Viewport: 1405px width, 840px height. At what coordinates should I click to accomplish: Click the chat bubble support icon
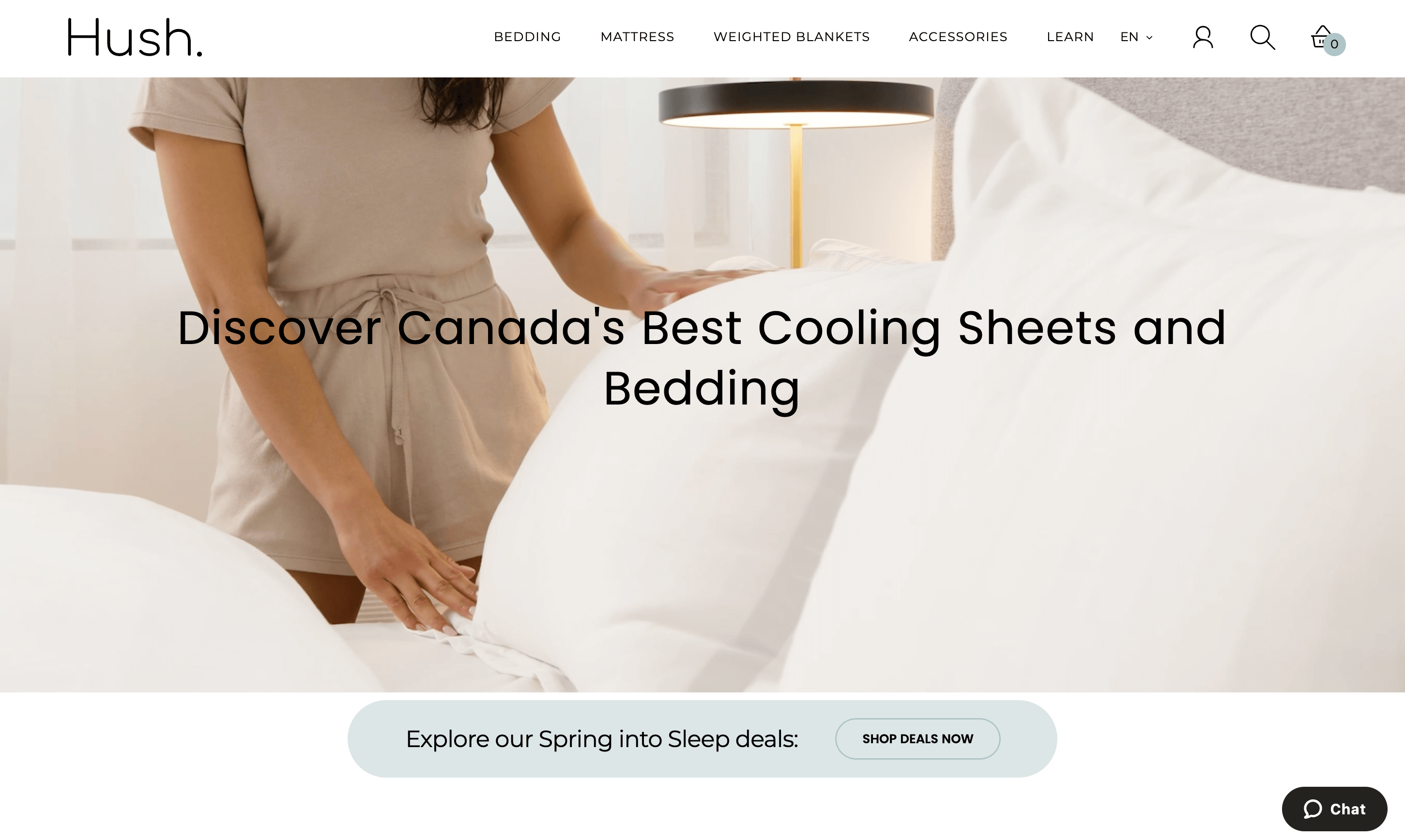1334,808
